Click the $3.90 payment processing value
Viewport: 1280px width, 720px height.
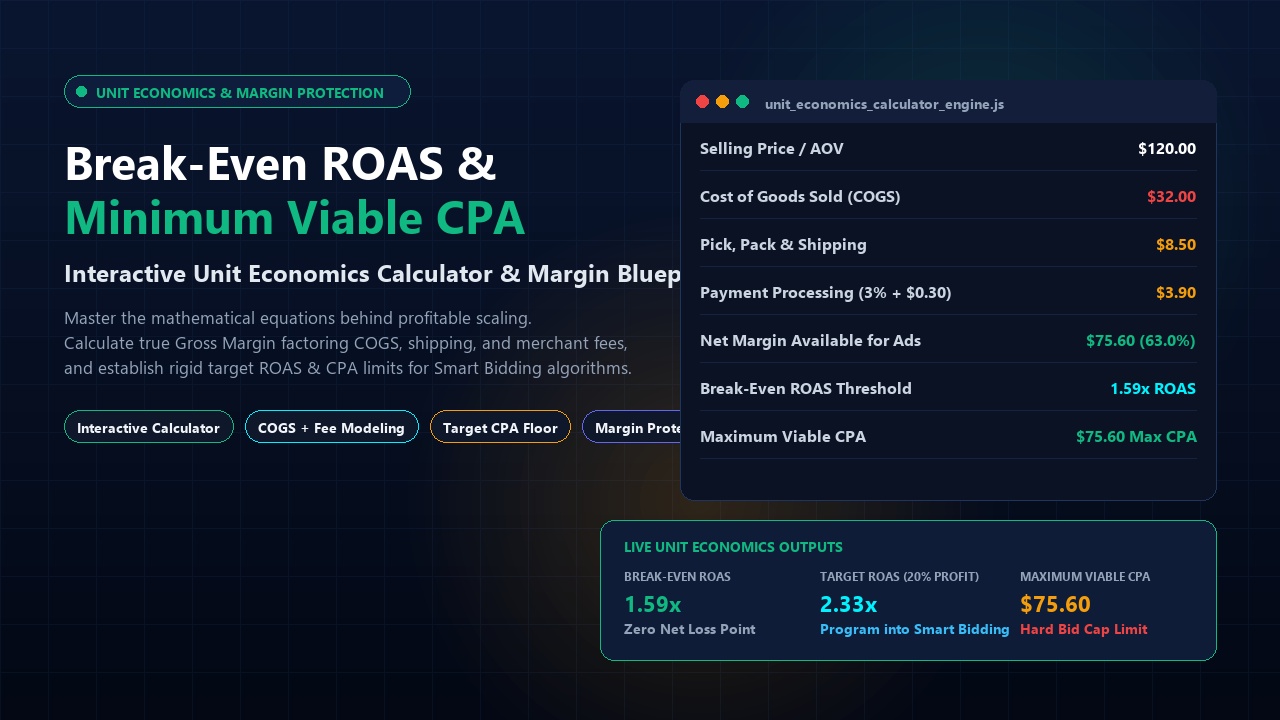1176,293
